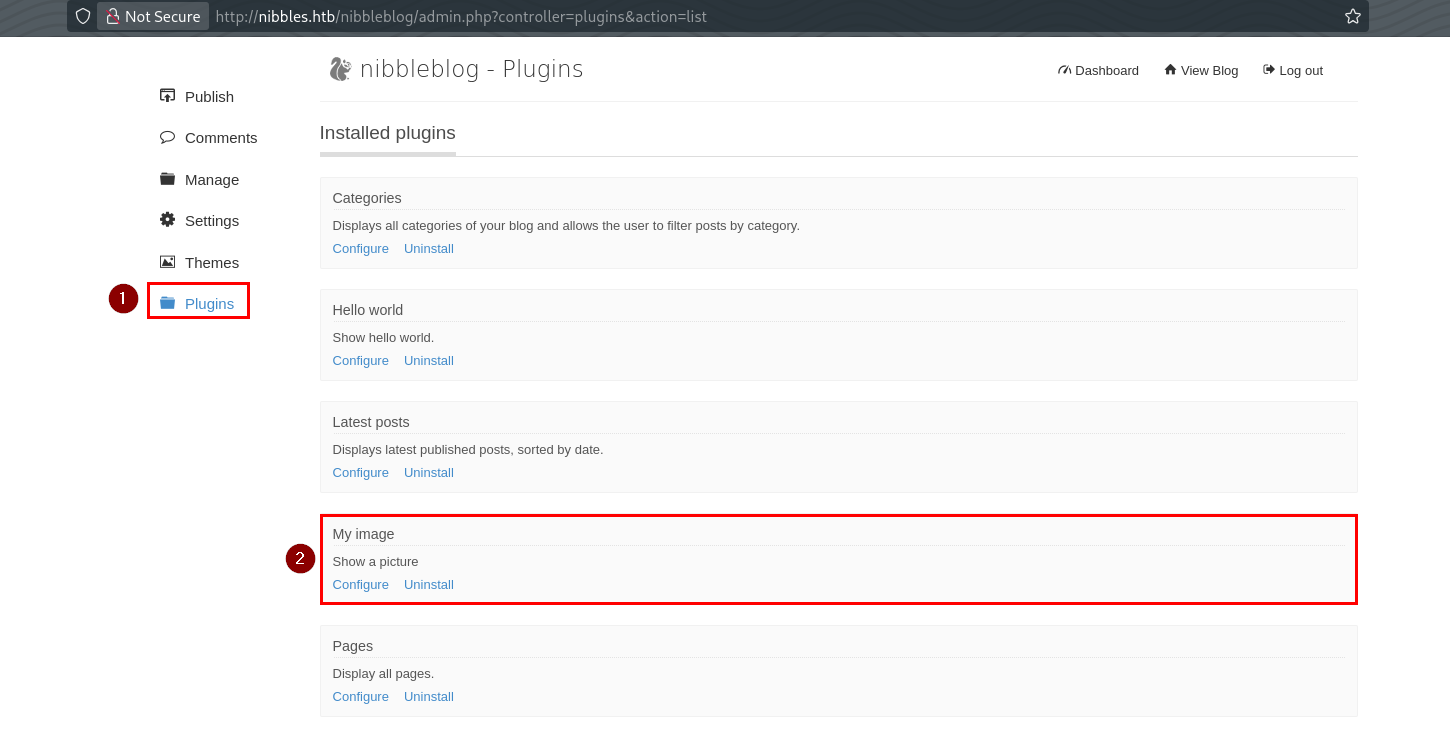
Task: Click the Not Secure padlock icon
Action: pyautogui.click(x=113, y=16)
